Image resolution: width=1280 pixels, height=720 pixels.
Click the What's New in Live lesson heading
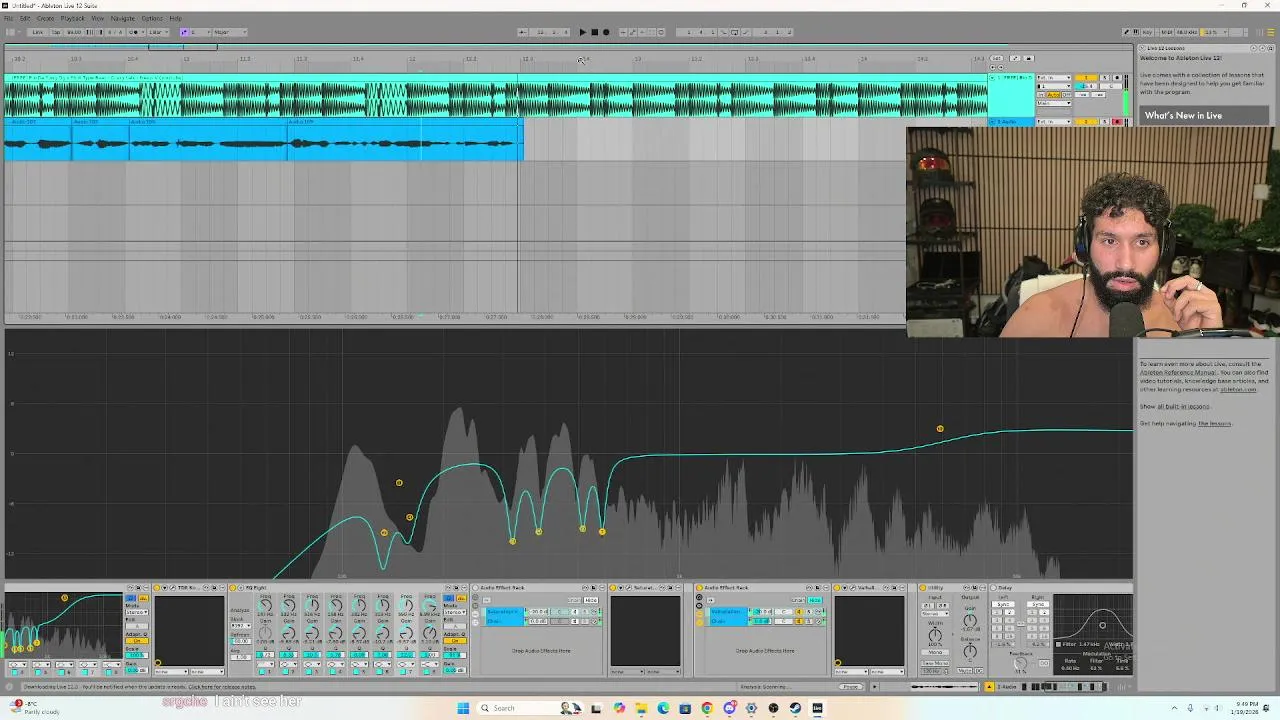click(1183, 115)
